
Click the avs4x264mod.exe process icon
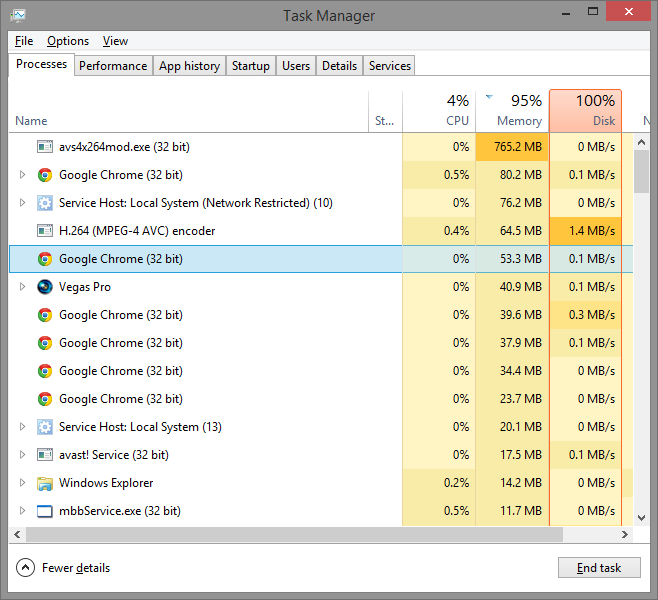pyautogui.click(x=44, y=147)
